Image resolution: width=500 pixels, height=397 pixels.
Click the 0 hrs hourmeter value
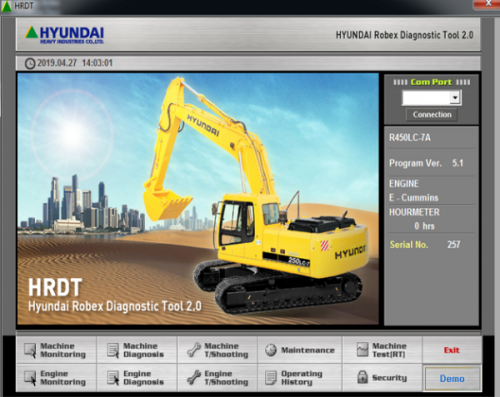point(424,226)
